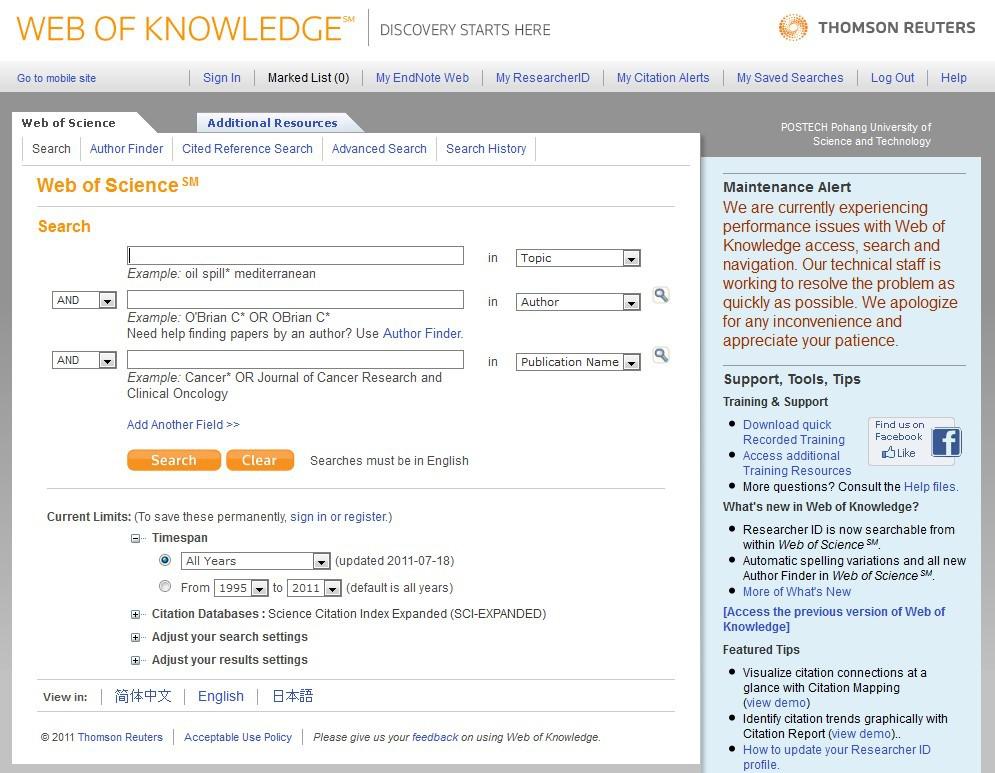
Task: Focus the Topic search input field
Action: [x=295, y=255]
